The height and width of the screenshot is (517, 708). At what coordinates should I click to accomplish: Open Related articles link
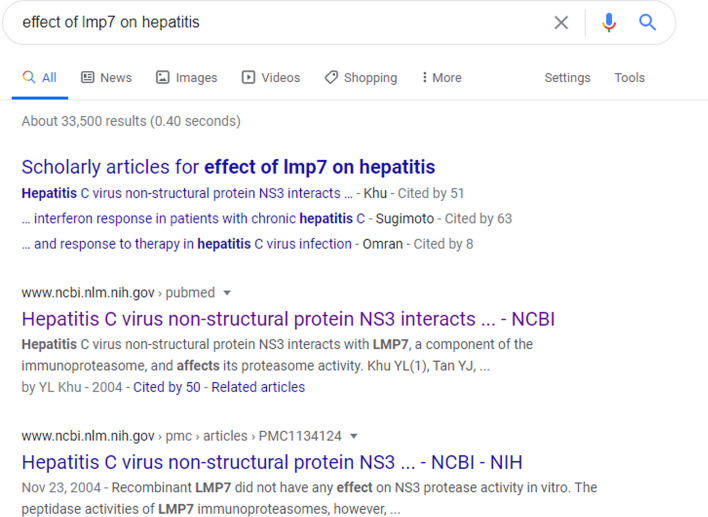[x=260, y=387]
